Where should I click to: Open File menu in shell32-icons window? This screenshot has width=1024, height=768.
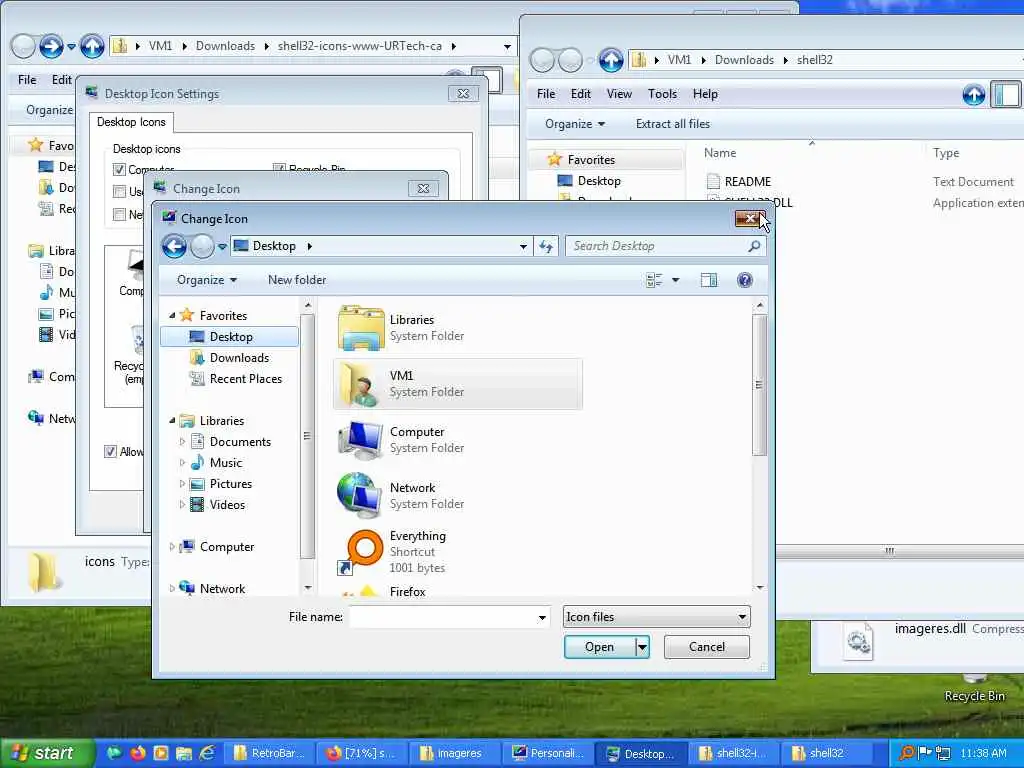(x=27, y=80)
